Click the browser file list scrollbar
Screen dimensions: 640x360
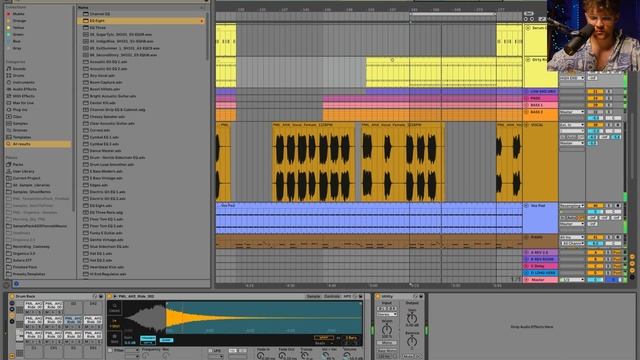(x=207, y=37)
